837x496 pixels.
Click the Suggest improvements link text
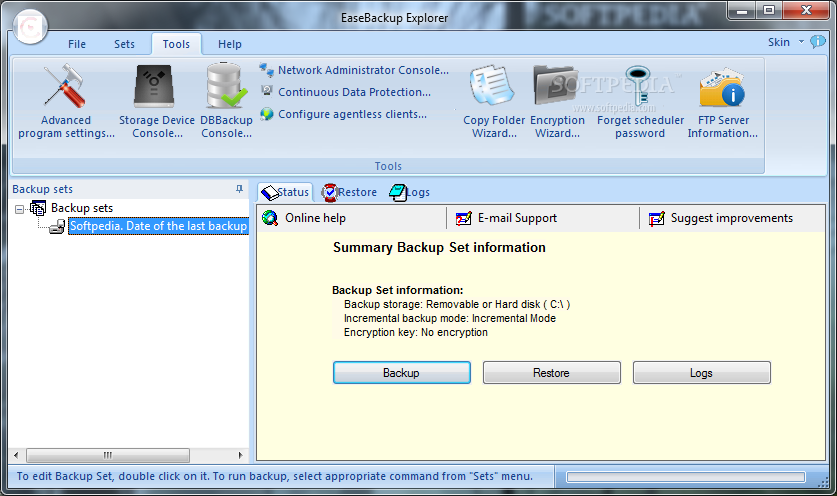[731, 218]
